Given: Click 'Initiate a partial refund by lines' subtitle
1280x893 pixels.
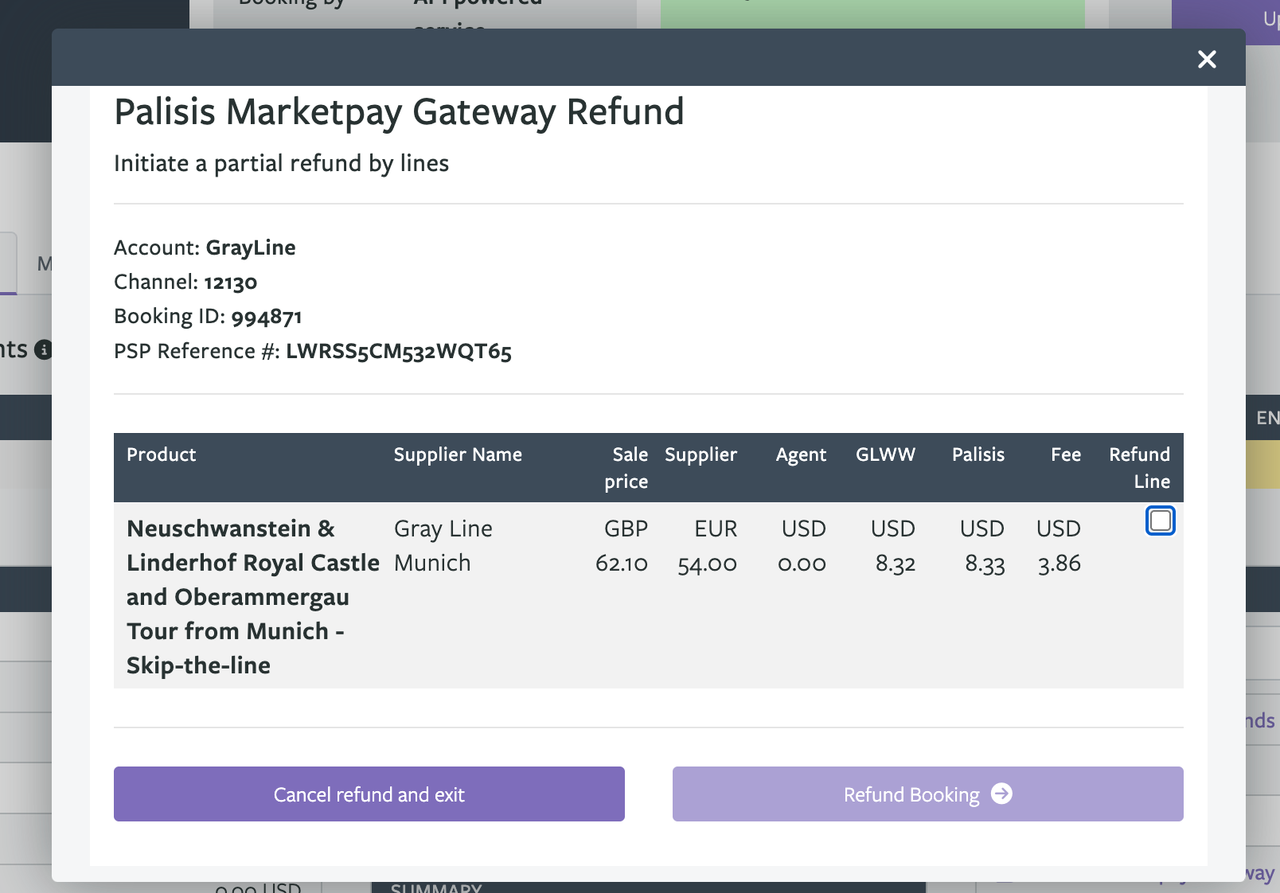Looking at the screenshot, I should tap(281, 163).
